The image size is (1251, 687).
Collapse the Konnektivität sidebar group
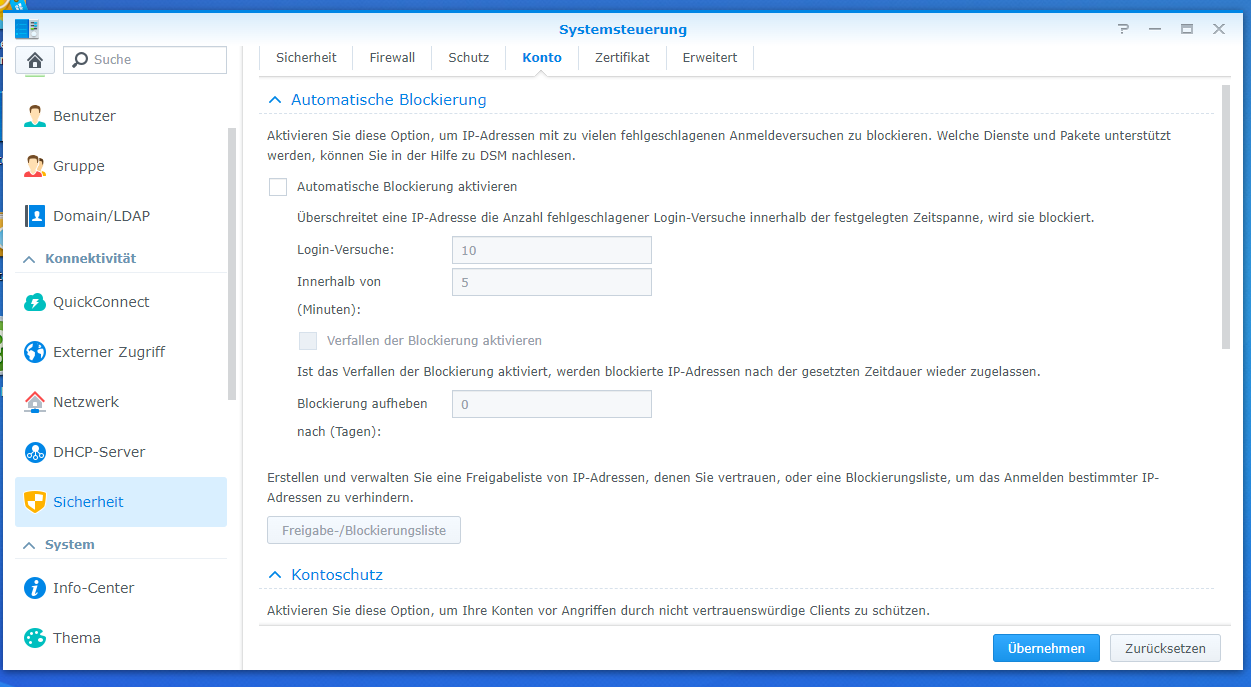29,259
